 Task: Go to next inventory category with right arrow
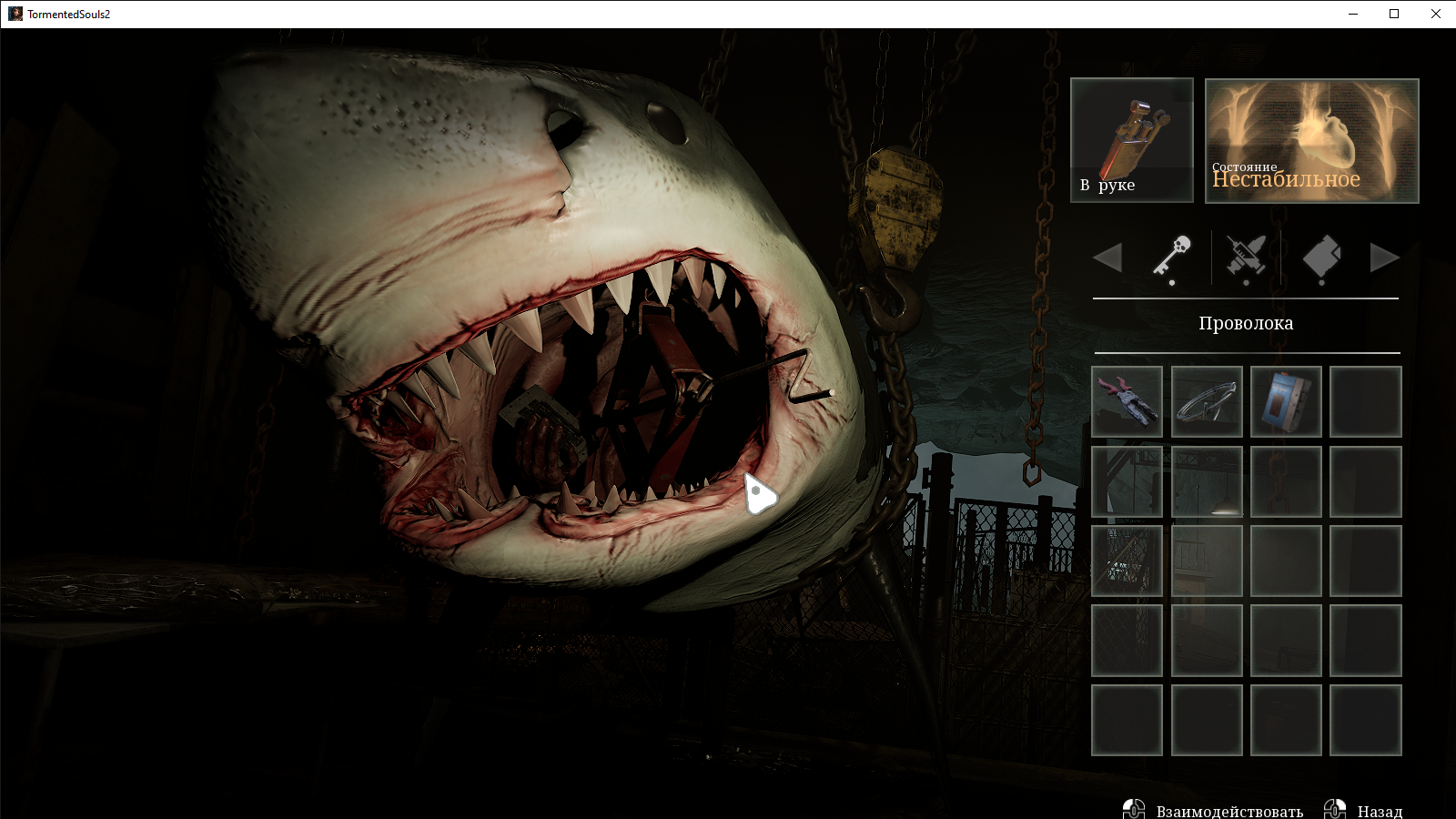click(1383, 258)
